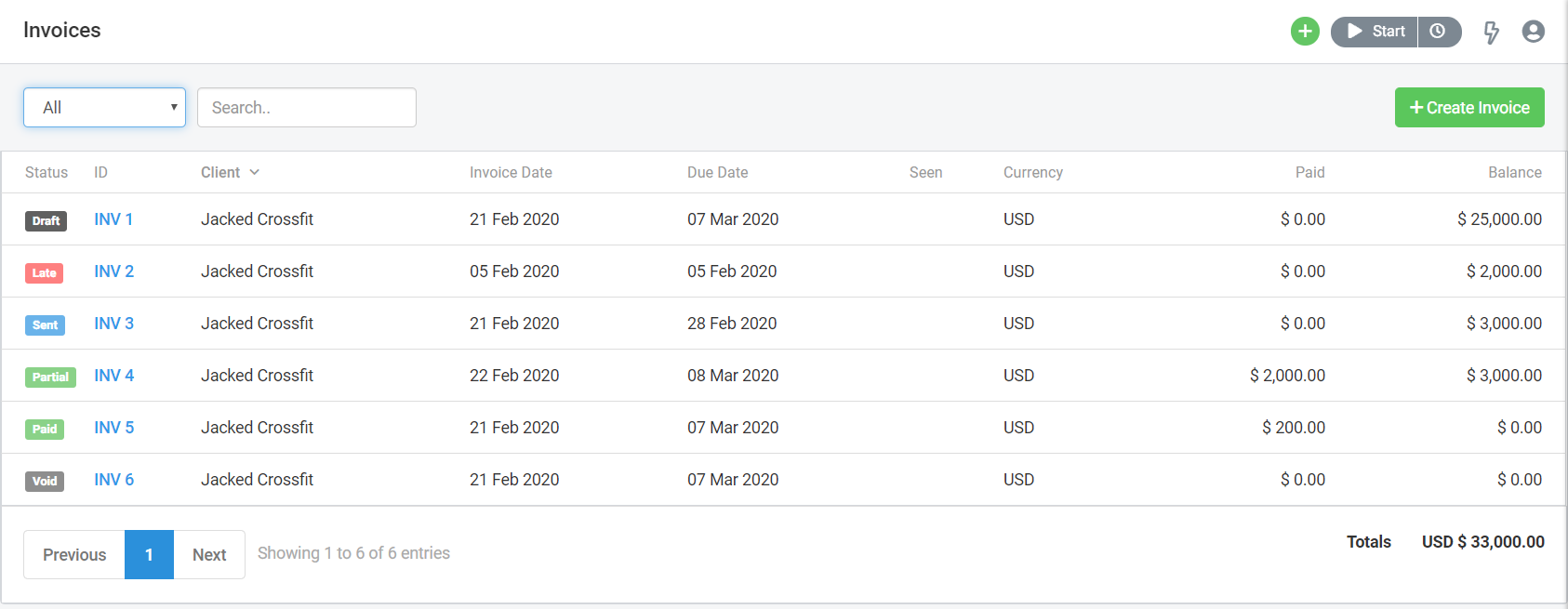Sort by Paid column header

(1309, 172)
